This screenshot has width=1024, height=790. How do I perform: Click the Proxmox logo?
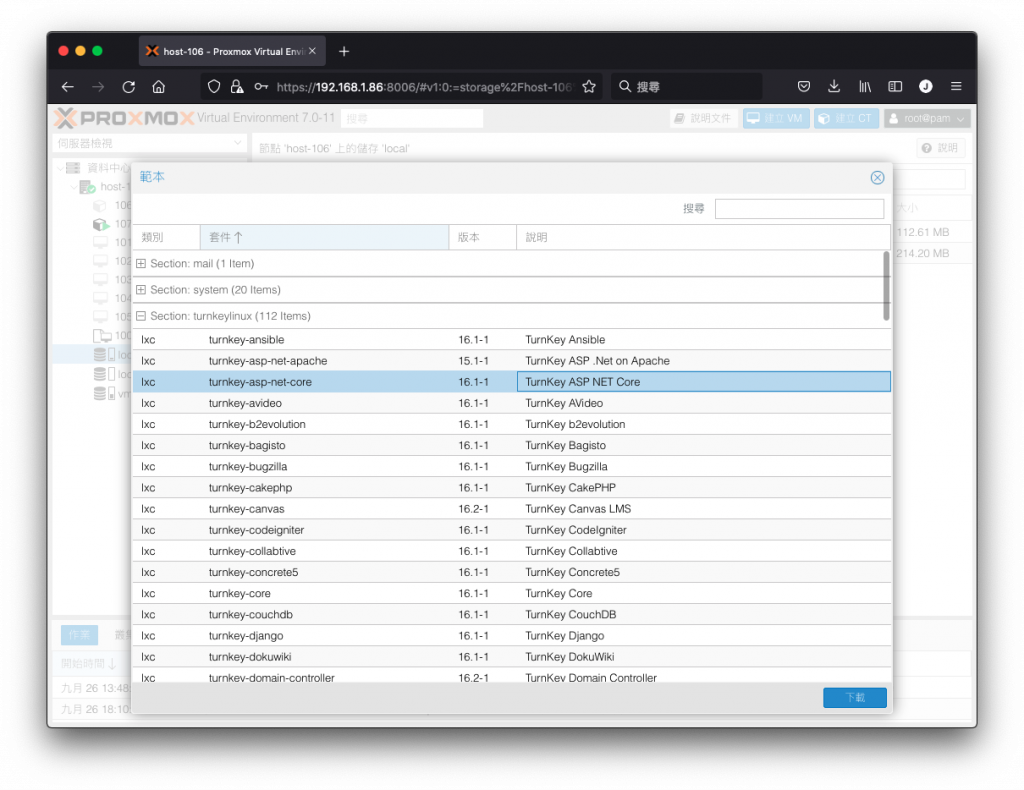point(124,118)
